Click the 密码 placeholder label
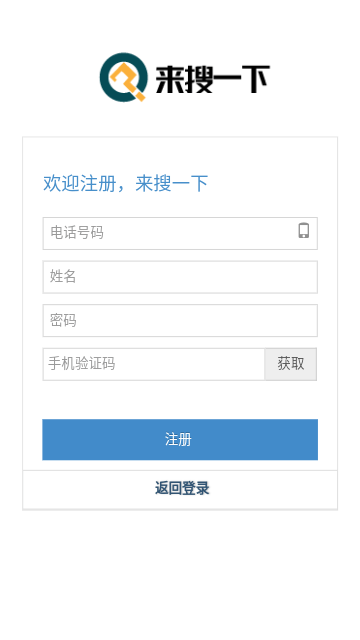The width and height of the screenshot is (360, 640). [63, 320]
